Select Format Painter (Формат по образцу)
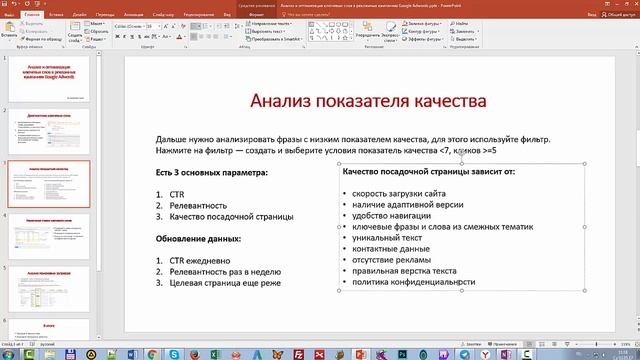Image resolution: width=640 pixels, height=360 pixels. point(41,39)
